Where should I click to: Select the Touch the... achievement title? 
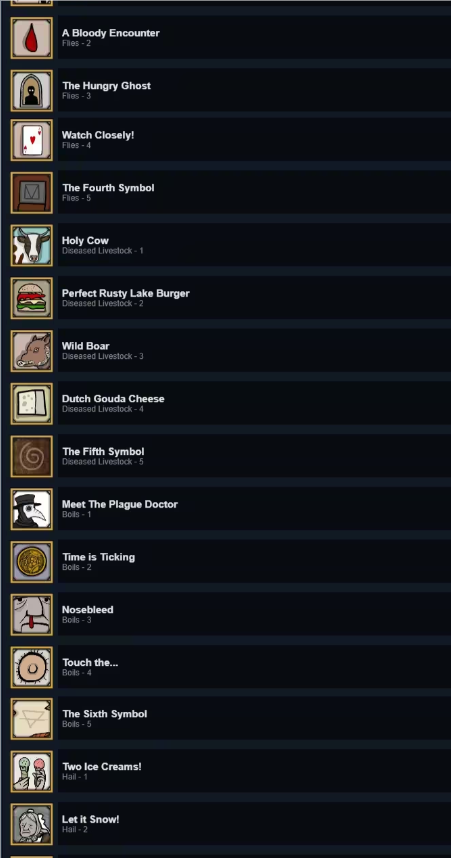(90, 663)
